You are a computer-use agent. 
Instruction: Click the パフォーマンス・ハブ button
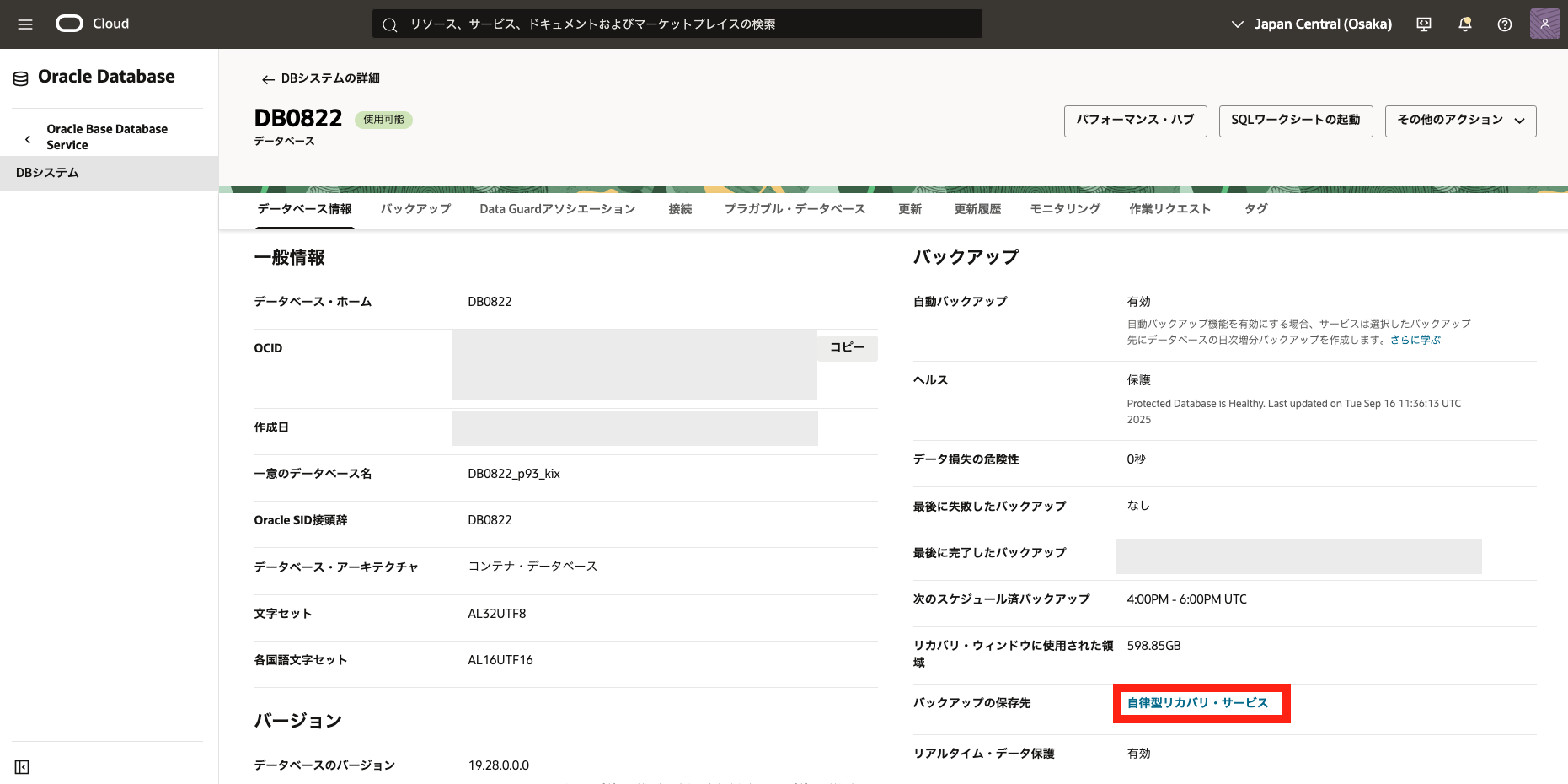coord(1135,121)
